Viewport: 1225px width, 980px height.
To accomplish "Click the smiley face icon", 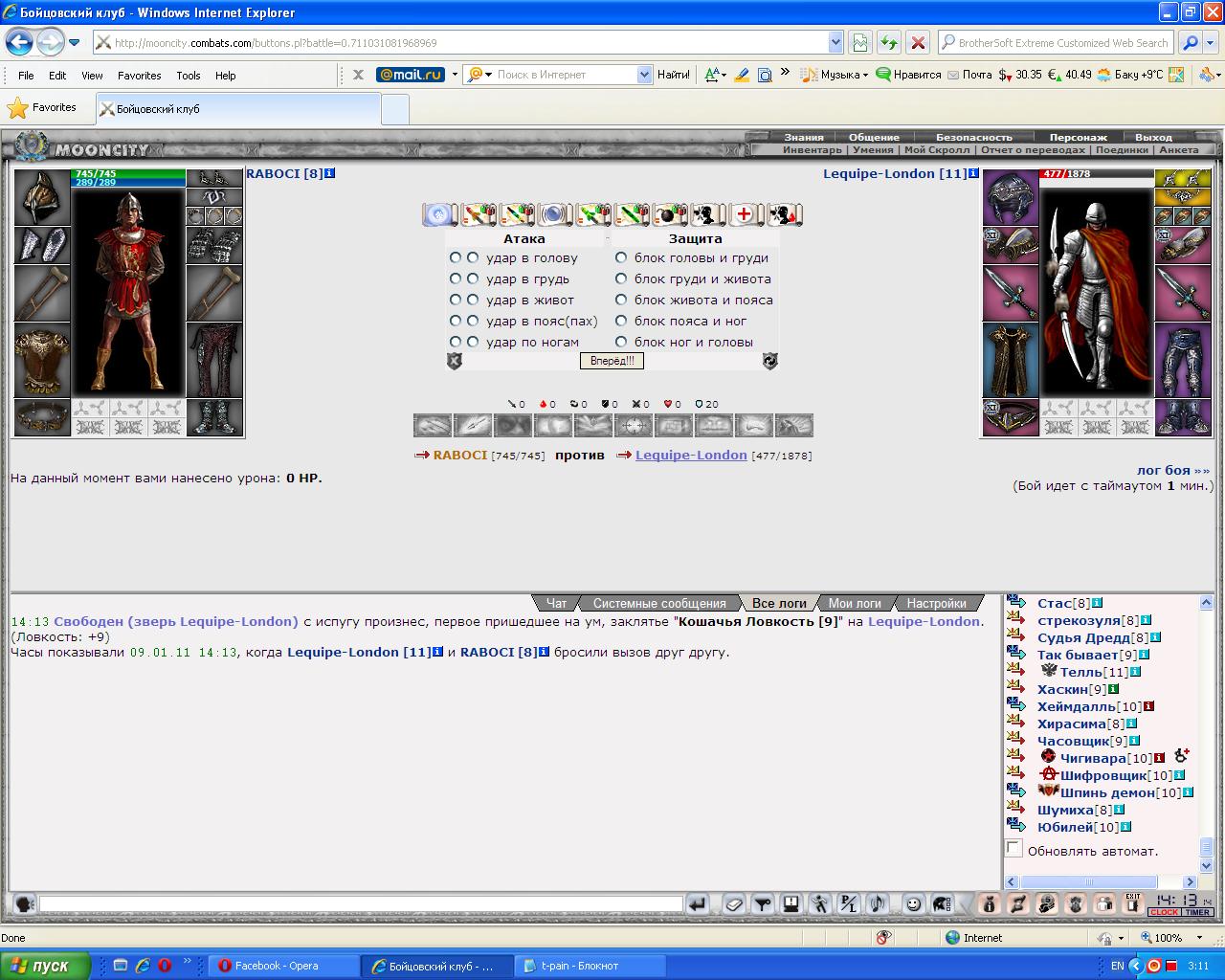I will [x=913, y=903].
